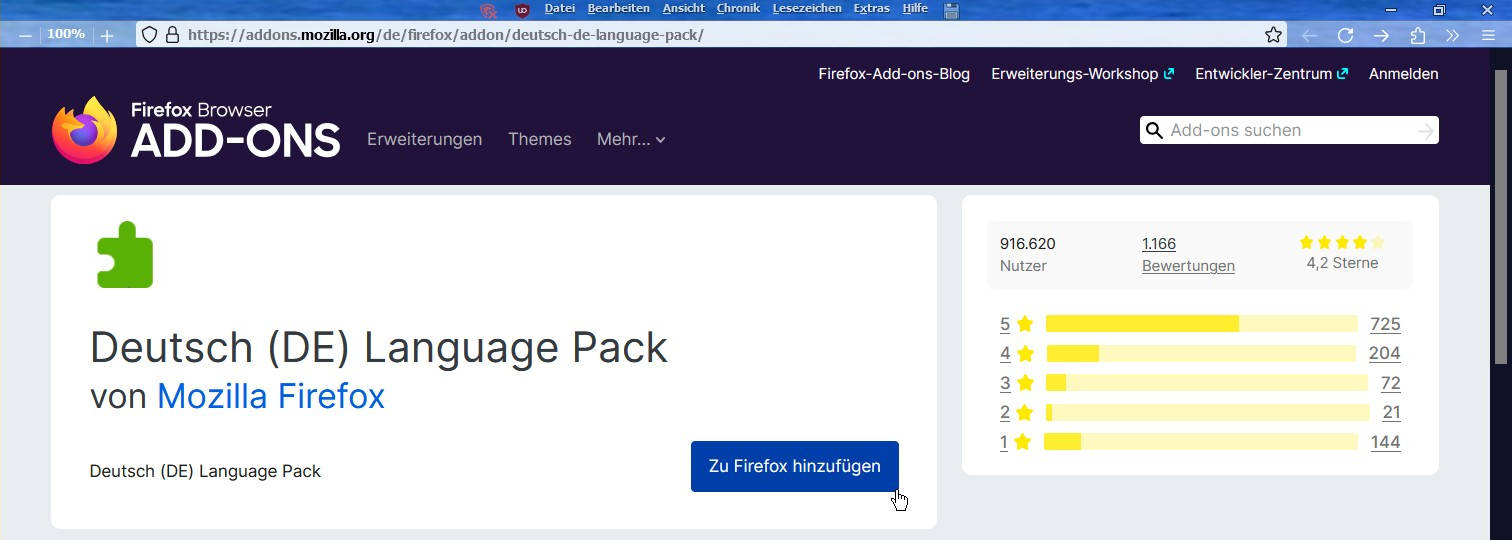Screen dimensions: 1512x540
Task: Bookmark this page with the star icon
Action: pos(1273,35)
